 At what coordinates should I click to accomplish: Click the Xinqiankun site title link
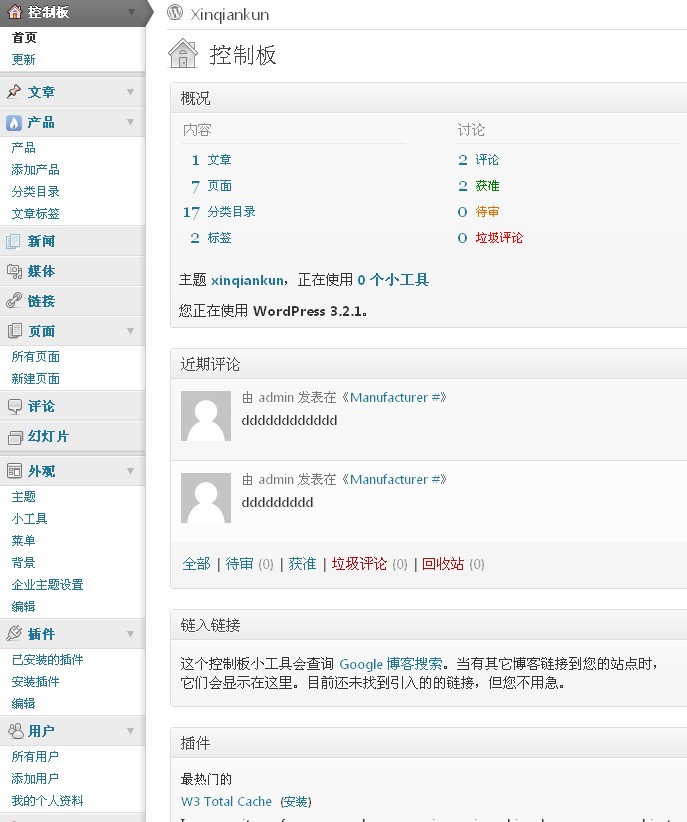(x=230, y=15)
